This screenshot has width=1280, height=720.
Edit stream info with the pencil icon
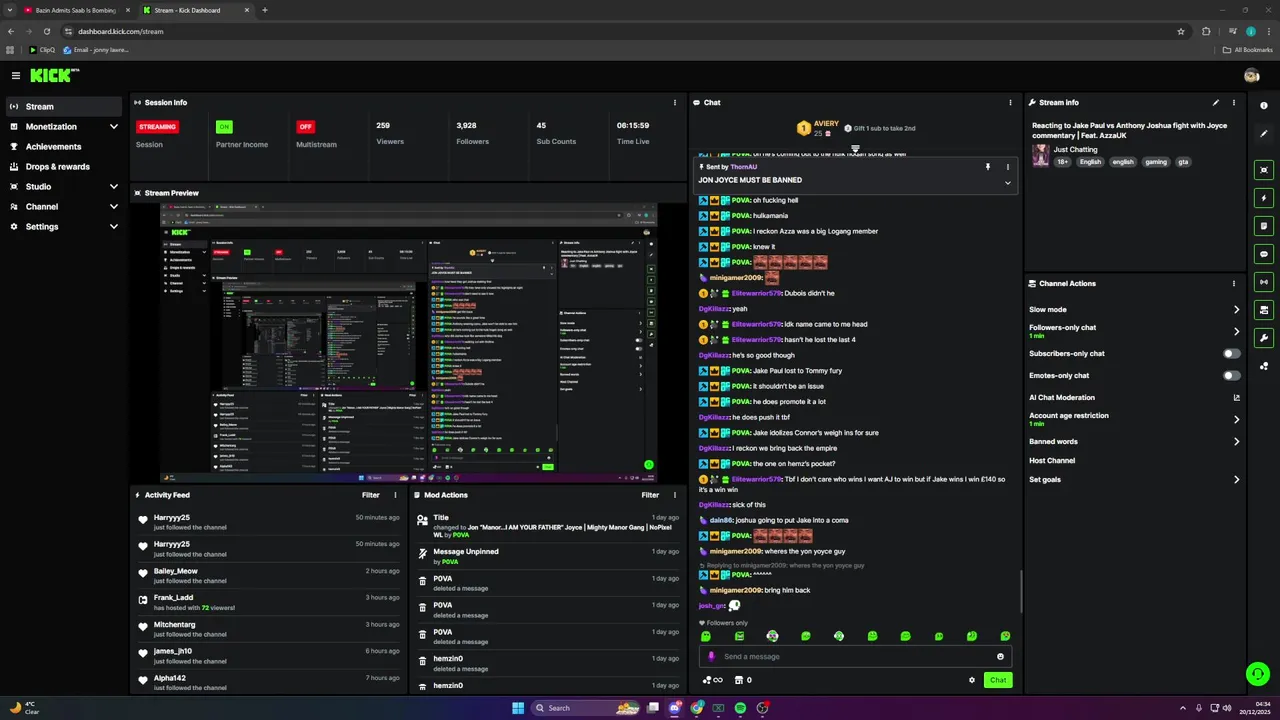(1216, 102)
